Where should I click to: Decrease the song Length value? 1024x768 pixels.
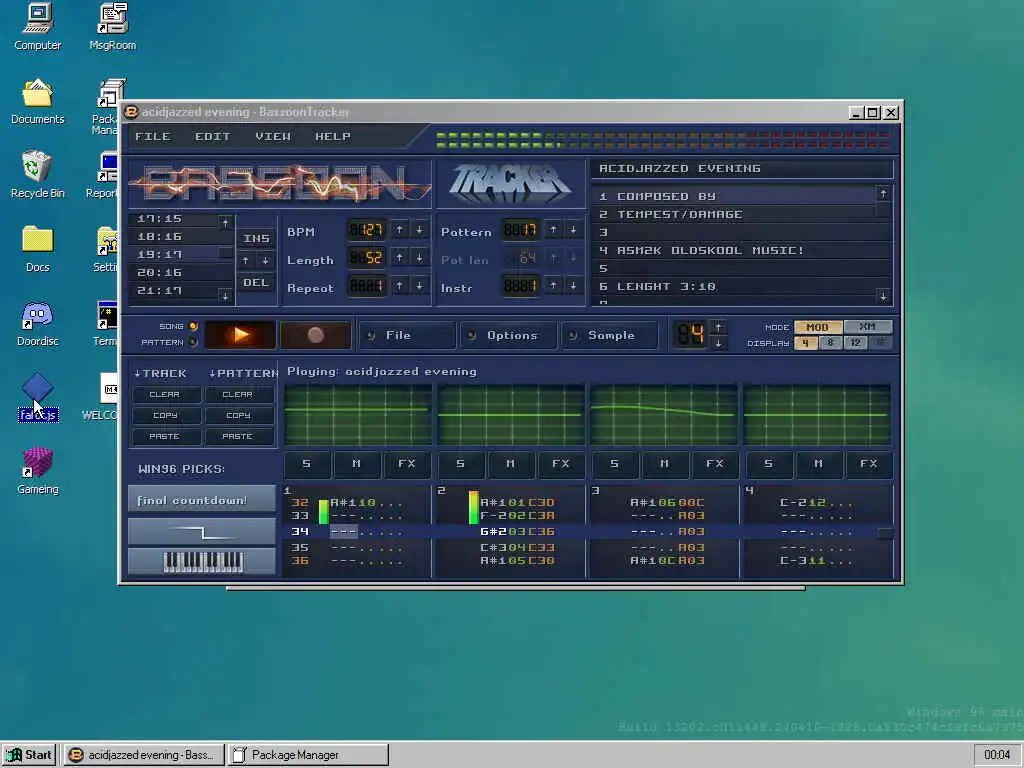click(x=419, y=258)
